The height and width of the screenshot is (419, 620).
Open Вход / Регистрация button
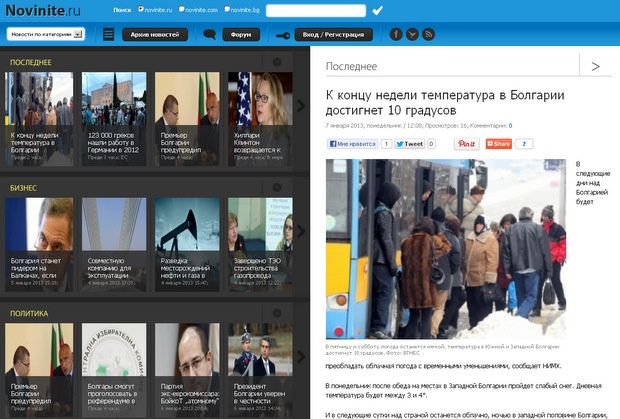[x=333, y=34]
